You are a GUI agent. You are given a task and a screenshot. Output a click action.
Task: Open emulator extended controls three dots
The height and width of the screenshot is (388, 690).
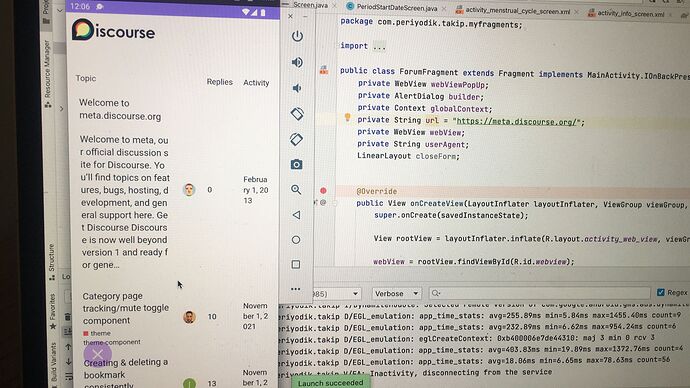tap(296, 289)
